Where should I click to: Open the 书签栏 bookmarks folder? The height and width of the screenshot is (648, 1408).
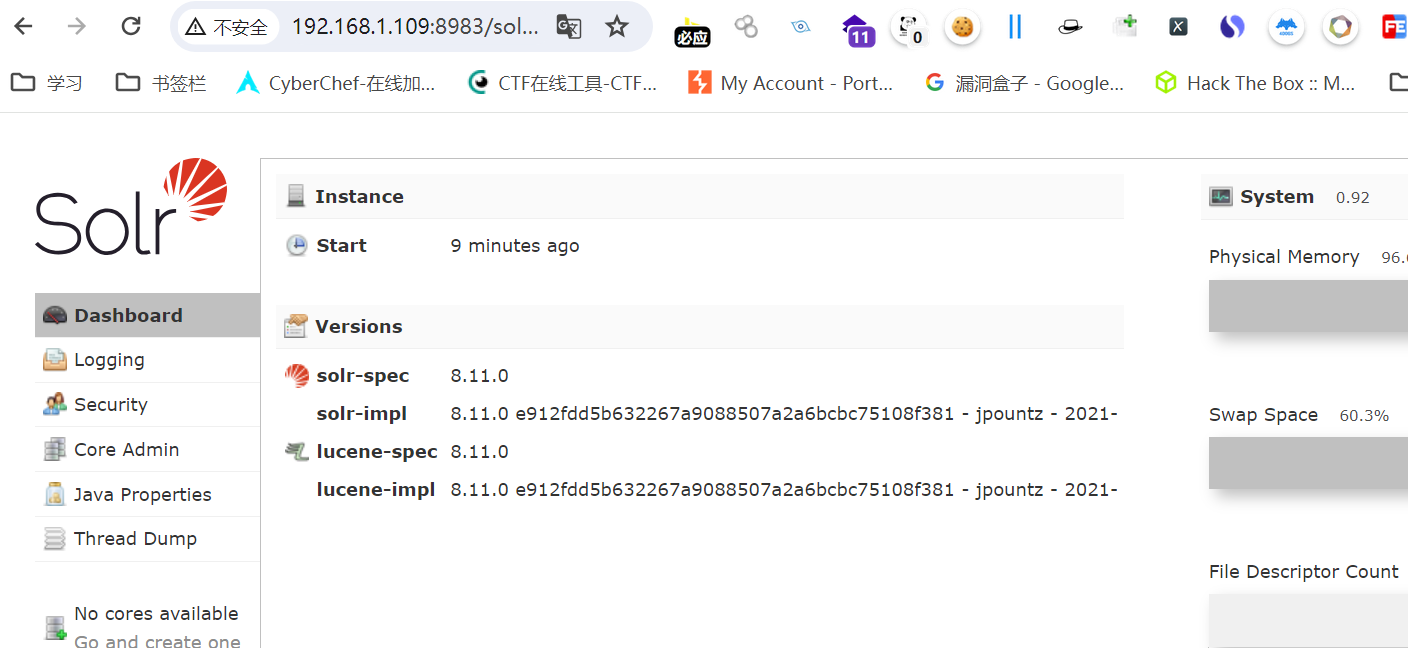(161, 83)
